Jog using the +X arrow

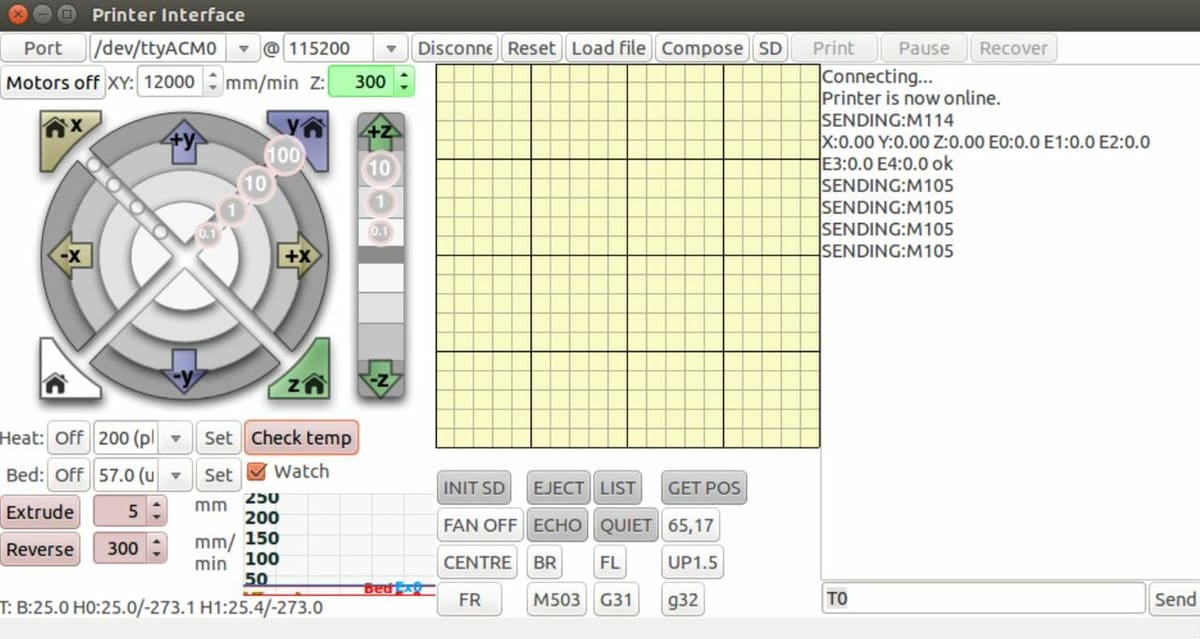298,255
